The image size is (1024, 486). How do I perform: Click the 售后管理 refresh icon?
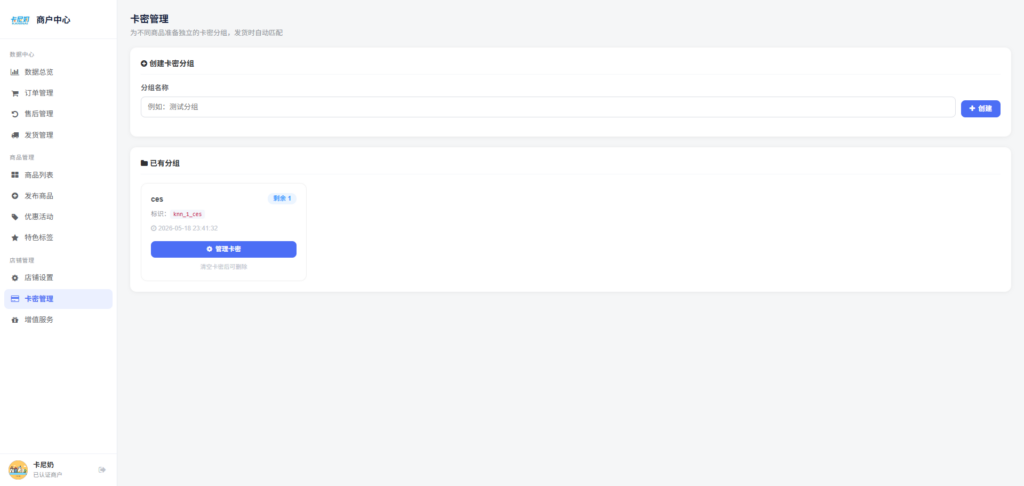pyautogui.click(x=15, y=114)
